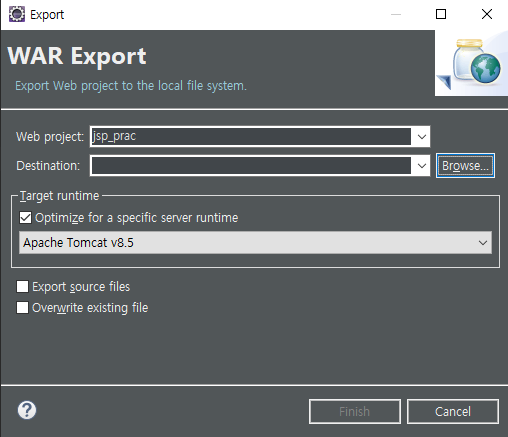Click the Cancel button

point(453,411)
